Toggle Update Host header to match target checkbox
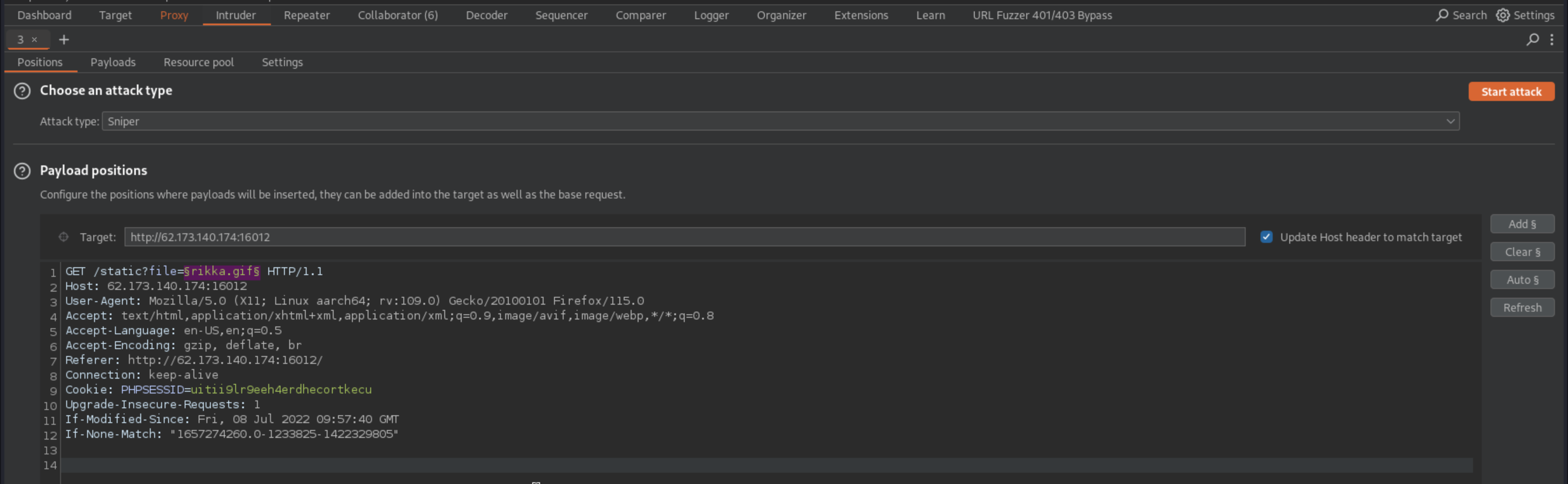 pyautogui.click(x=1266, y=237)
